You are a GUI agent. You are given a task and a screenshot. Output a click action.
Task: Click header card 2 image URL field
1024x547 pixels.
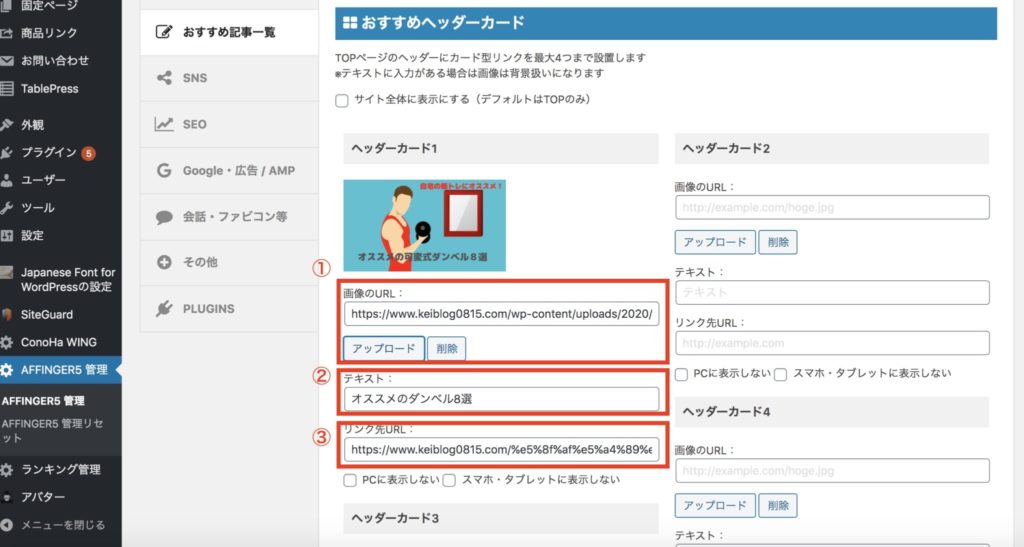833,208
